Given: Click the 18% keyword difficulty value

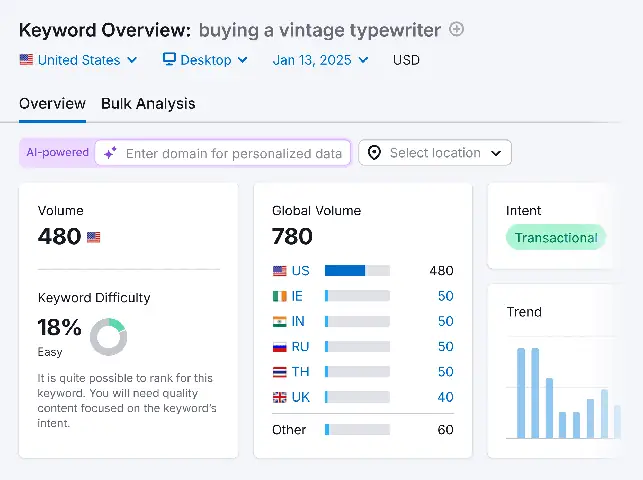Looking at the screenshot, I should tap(59, 327).
